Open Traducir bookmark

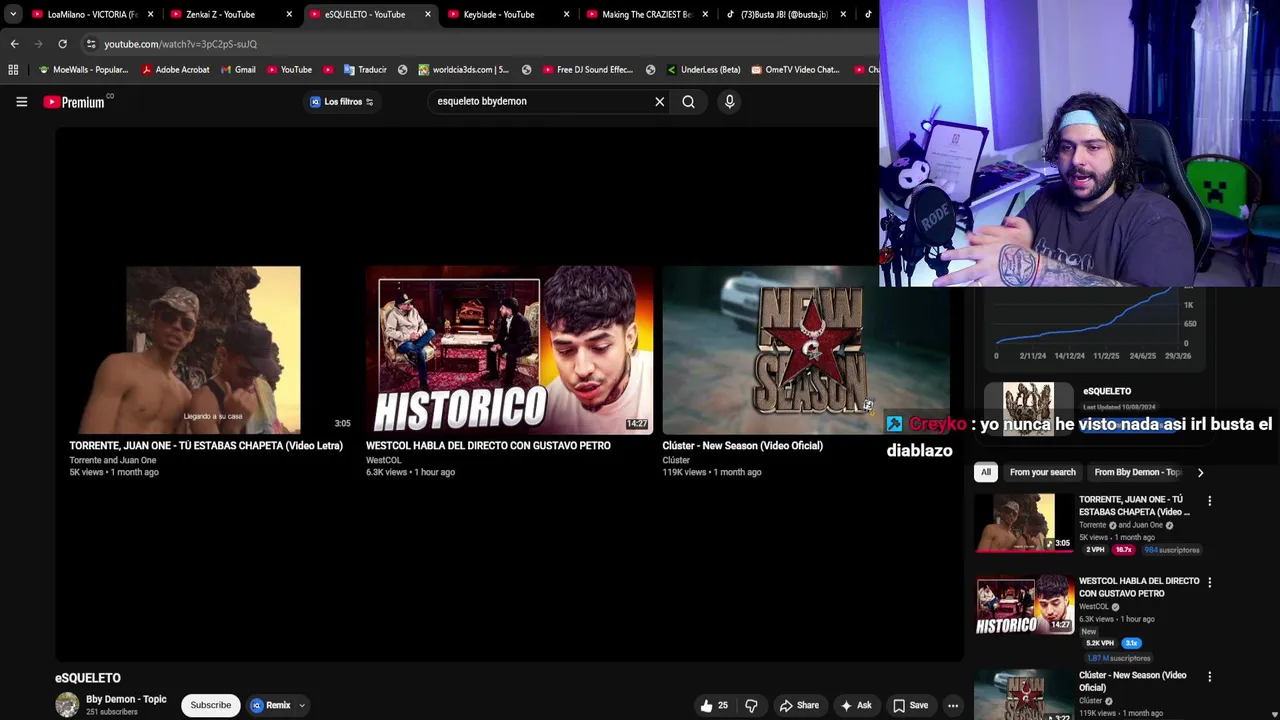365,69
